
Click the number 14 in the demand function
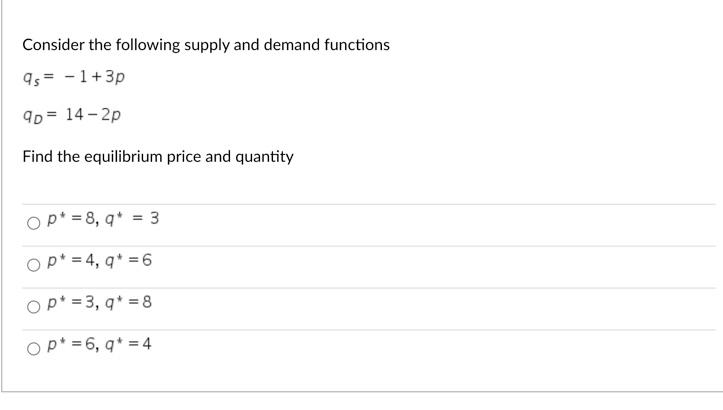coord(74,114)
